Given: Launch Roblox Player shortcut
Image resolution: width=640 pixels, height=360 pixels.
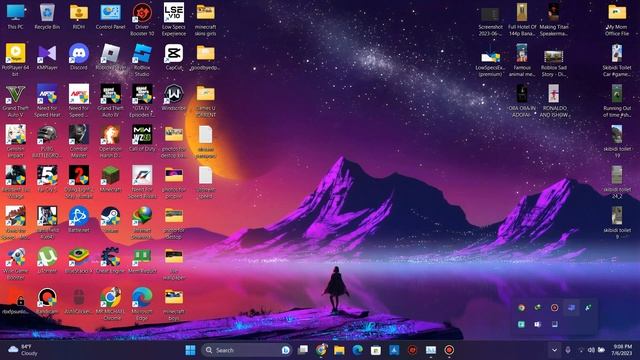Looking at the screenshot, I should coord(110,57).
